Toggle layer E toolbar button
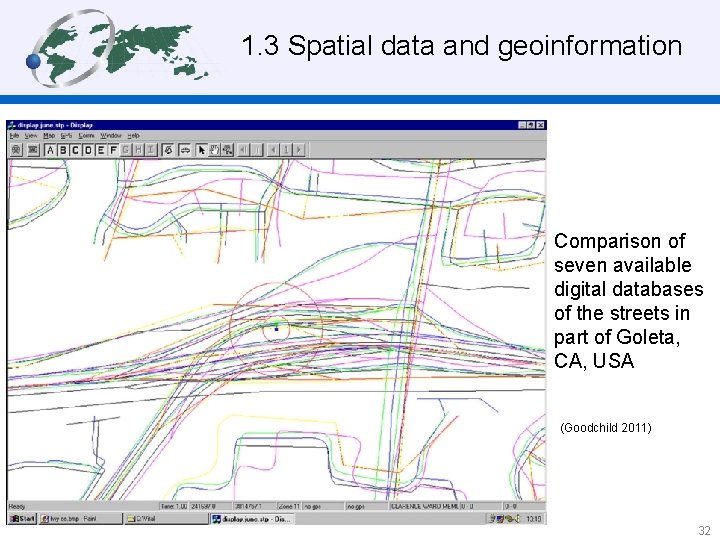 click(x=100, y=150)
